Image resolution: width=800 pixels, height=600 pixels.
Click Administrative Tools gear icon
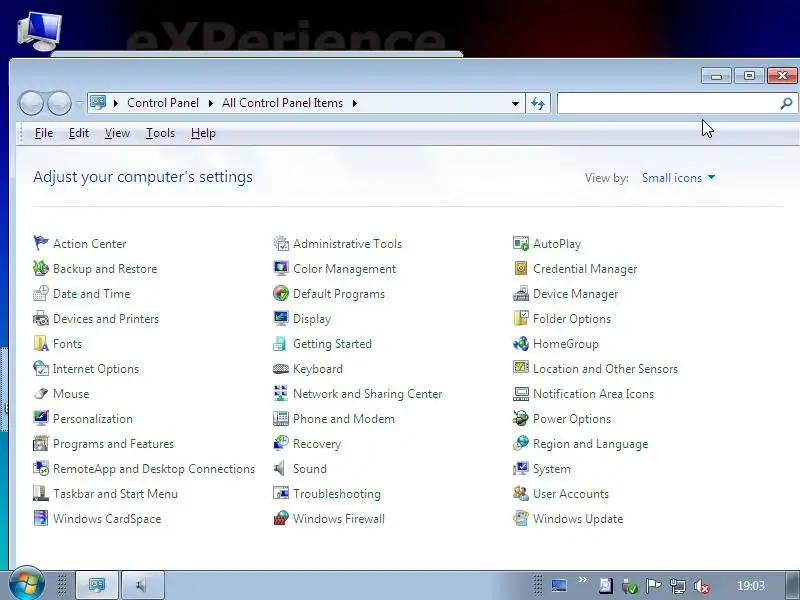pyautogui.click(x=281, y=243)
